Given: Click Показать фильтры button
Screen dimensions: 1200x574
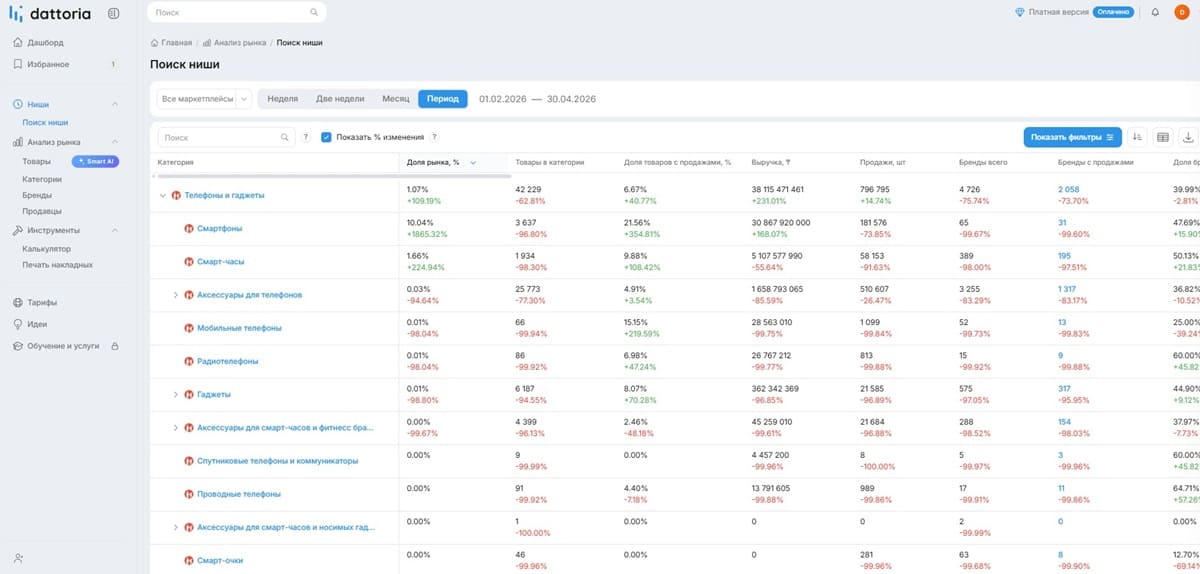Looking at the screenshot, I should coord(1072,137).
